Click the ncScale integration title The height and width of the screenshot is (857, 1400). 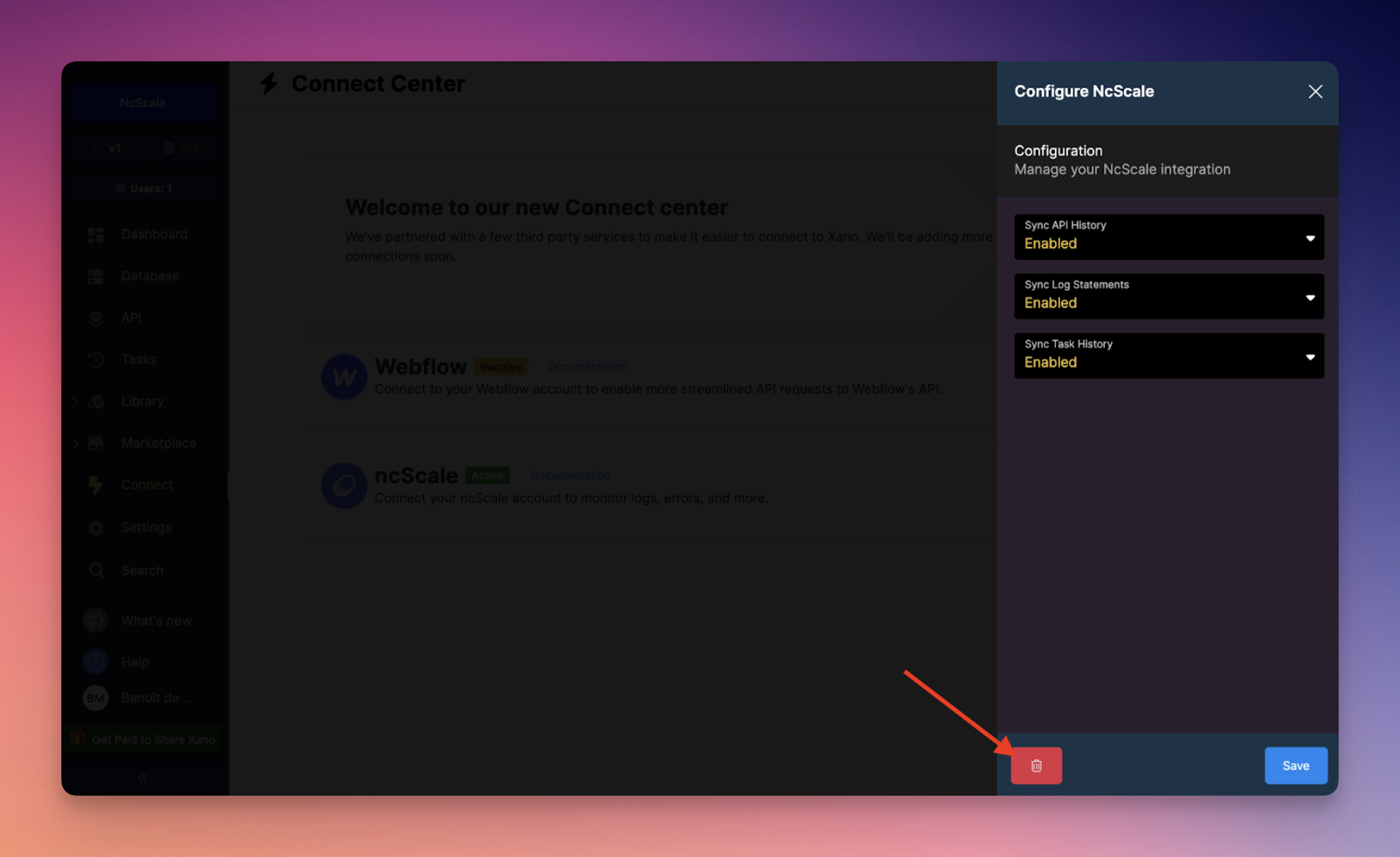(x=416, y=475)
